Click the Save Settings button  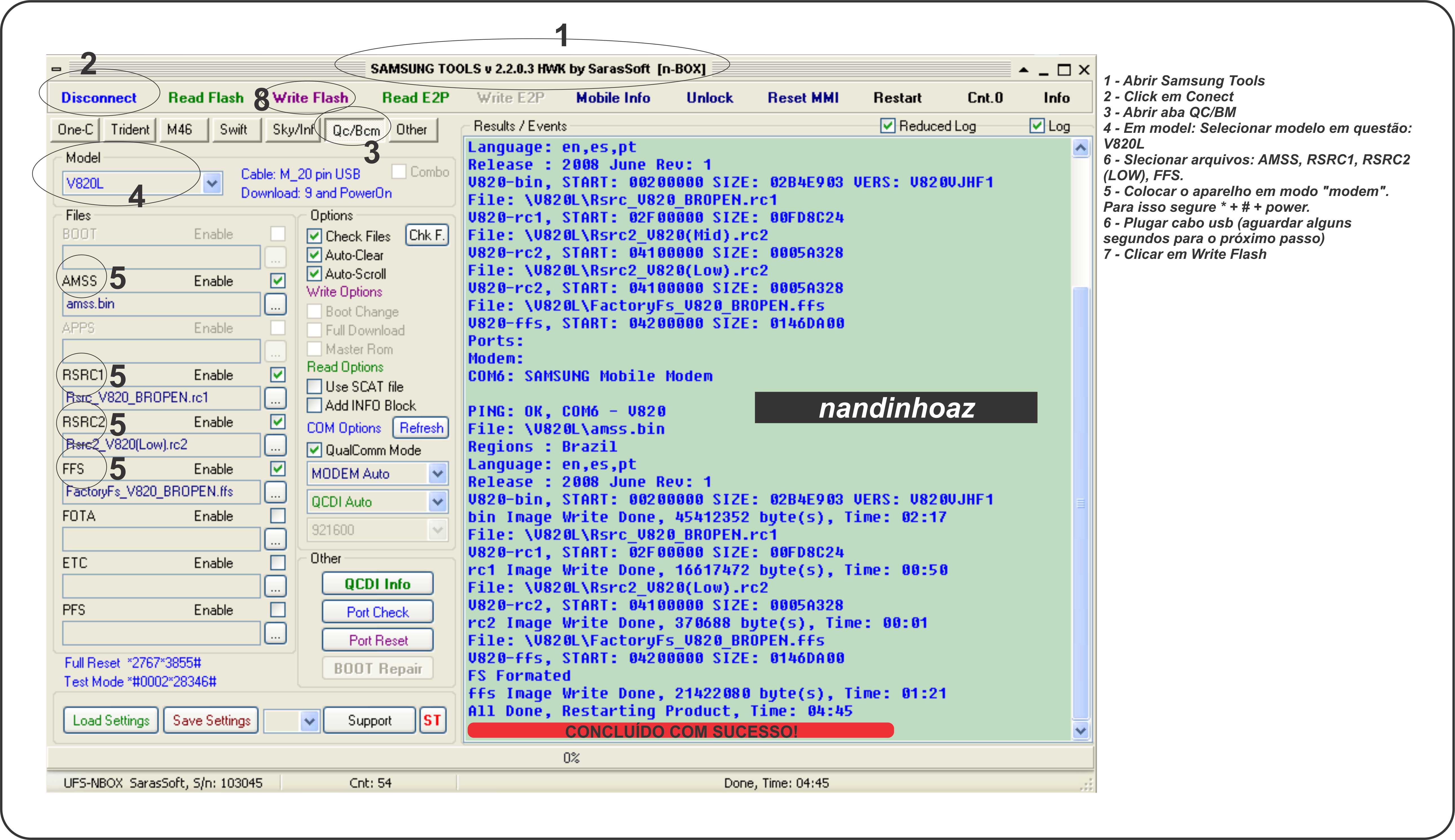(x=211, y=720)
